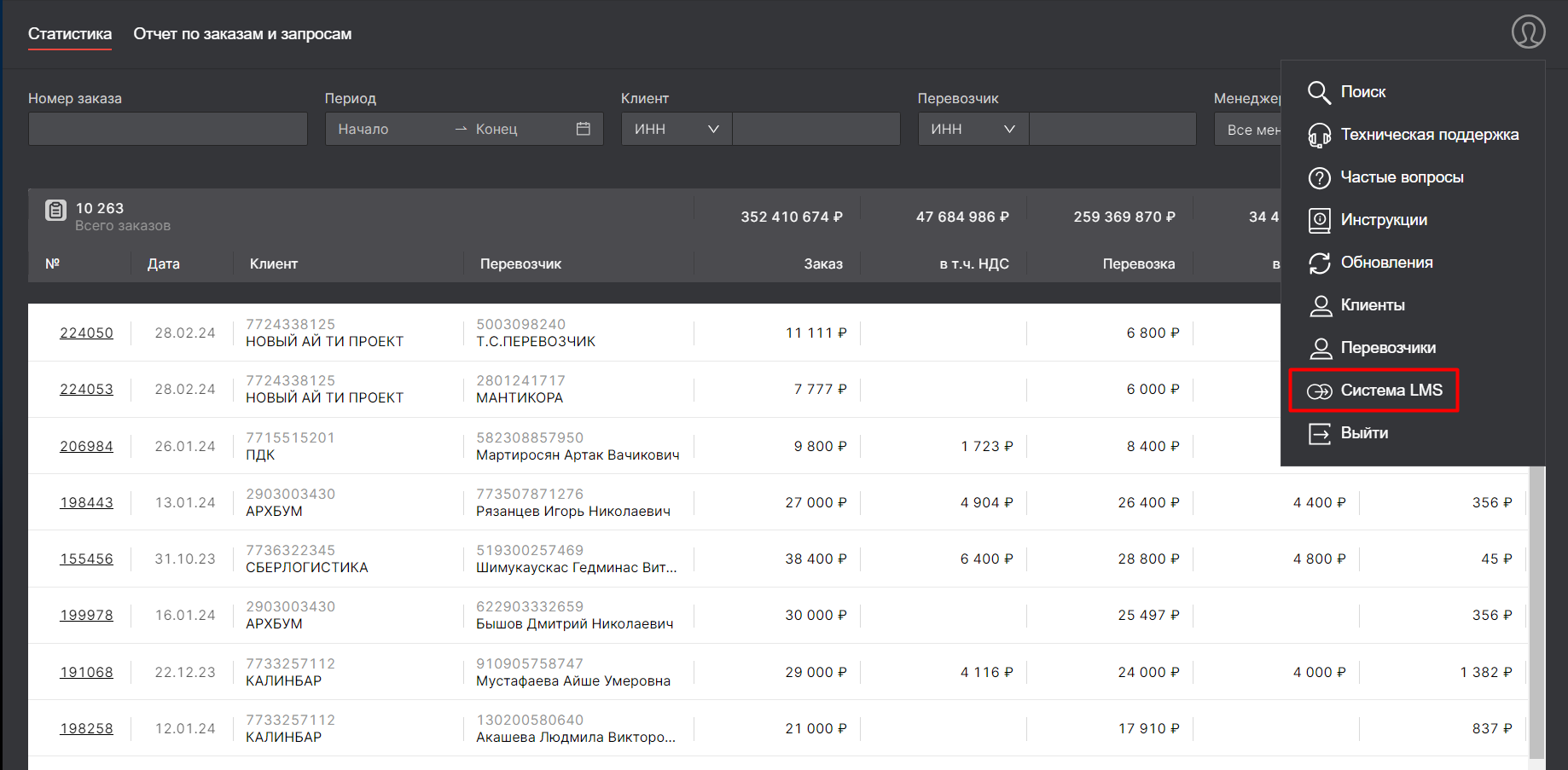Click the Перевозчик value input field
The width and height of the screenshot is (1568, 770).
[x=1113, y=129]
